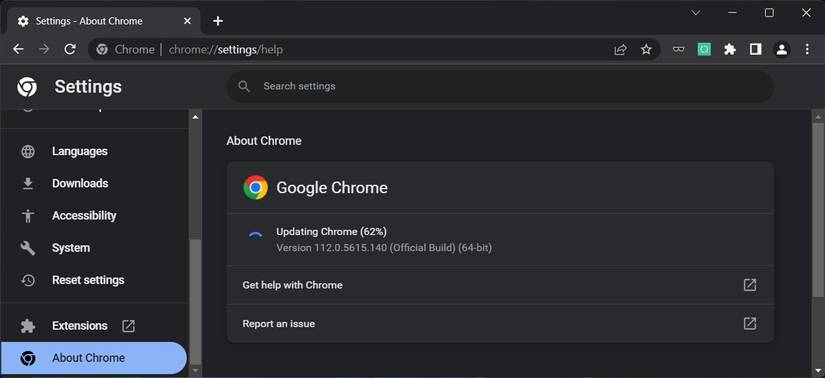This screenshot has height=378, width=825.
Task: Click the Search settings field
Action: (x=500, y=86)
